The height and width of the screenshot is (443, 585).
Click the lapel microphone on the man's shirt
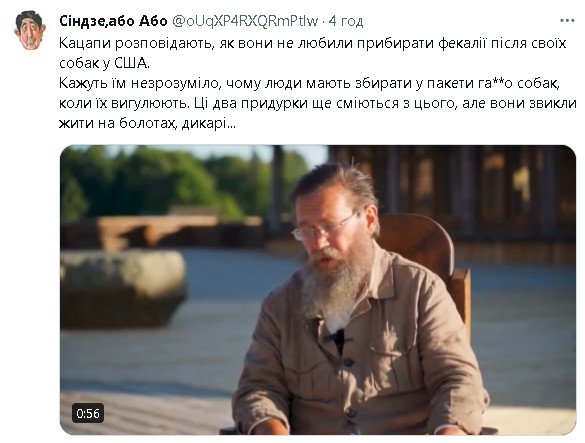point(339,339)
